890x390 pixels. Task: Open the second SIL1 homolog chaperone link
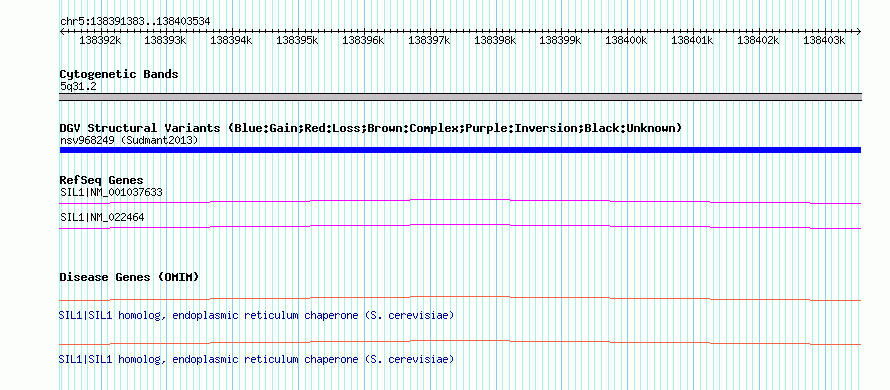(257, 359)
